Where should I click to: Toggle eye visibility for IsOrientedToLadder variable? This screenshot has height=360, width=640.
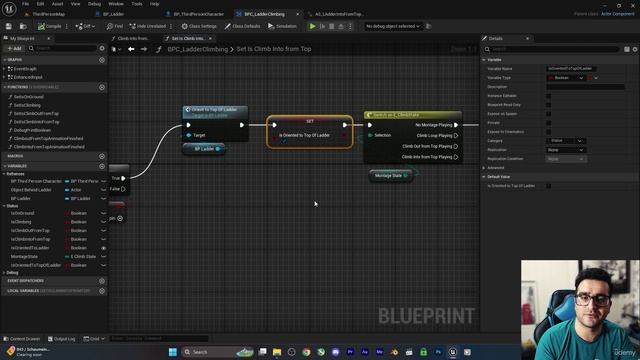tap(103, 248)
